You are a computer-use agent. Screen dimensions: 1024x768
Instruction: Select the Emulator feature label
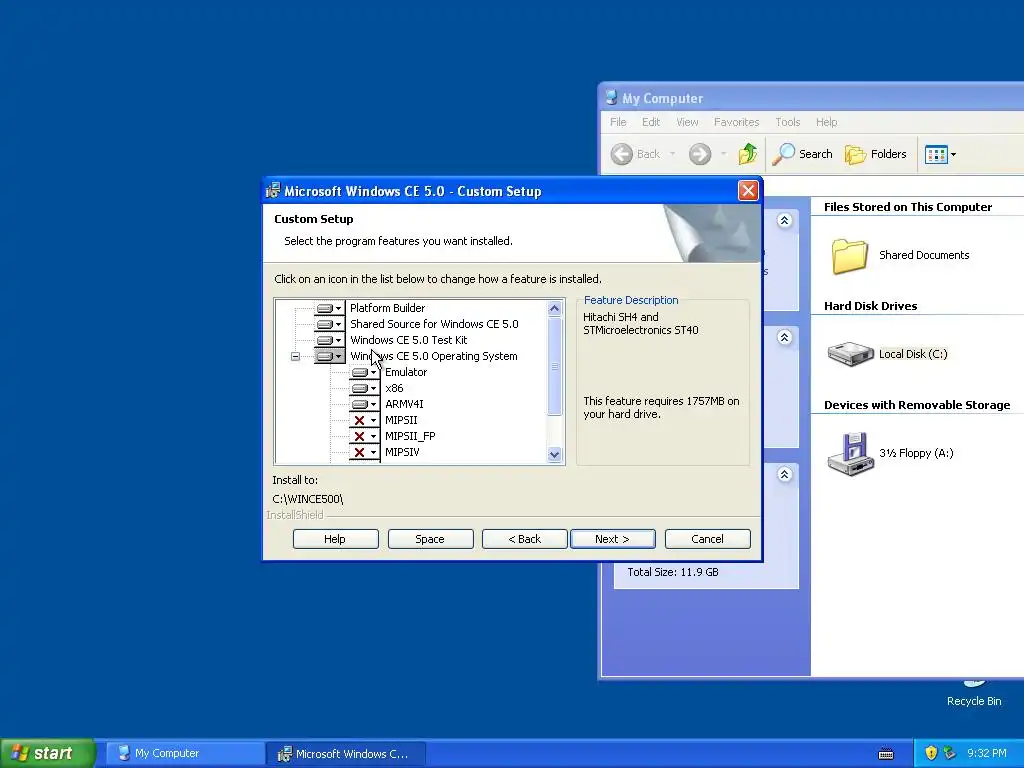406,372
